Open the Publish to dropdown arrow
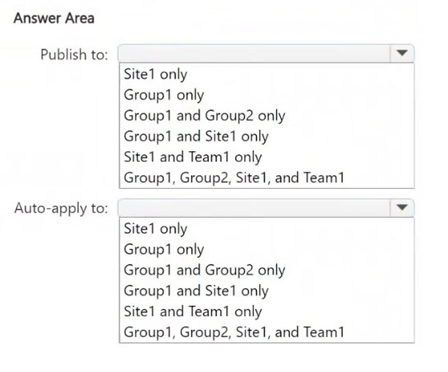This screenshot has width=448, height=372. coord(402,53)
